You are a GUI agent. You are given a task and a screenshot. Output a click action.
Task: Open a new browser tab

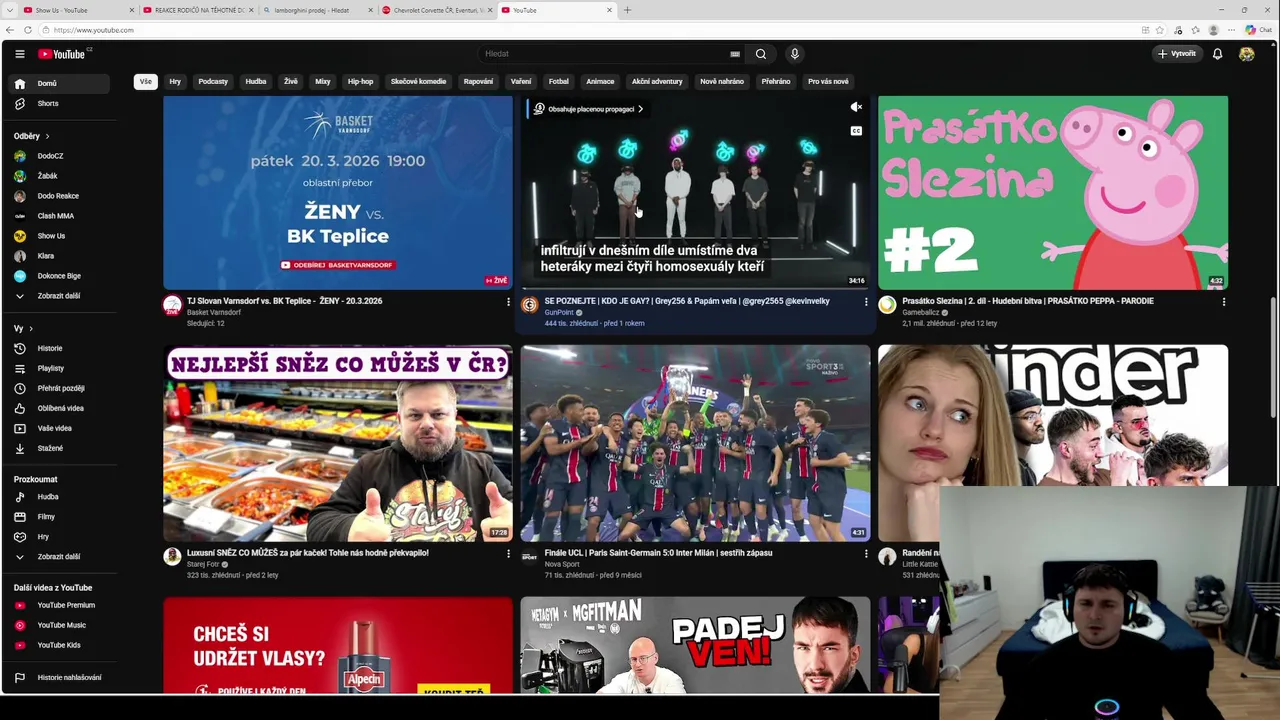[x=627, y=10]
